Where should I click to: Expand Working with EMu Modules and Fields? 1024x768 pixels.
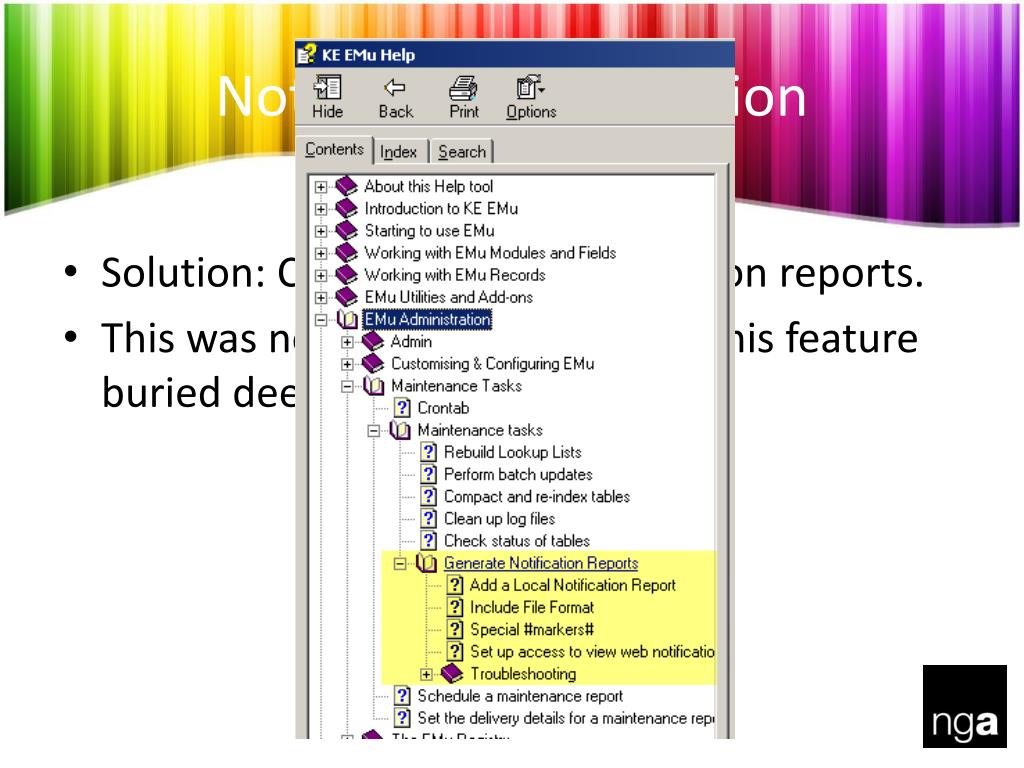coord(321,253)
